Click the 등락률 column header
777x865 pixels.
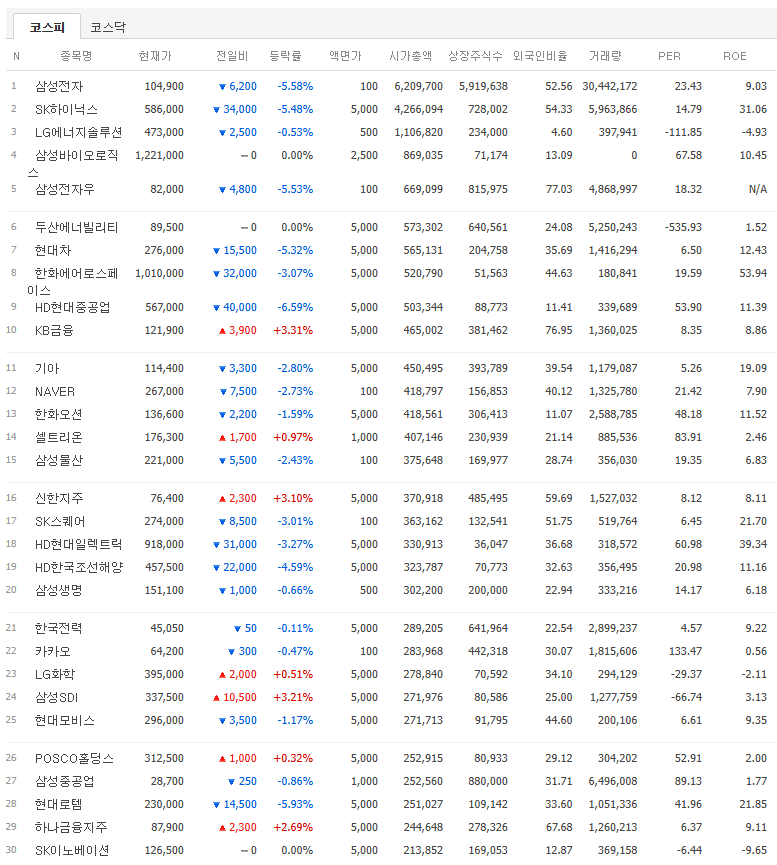tap(285, 56)
